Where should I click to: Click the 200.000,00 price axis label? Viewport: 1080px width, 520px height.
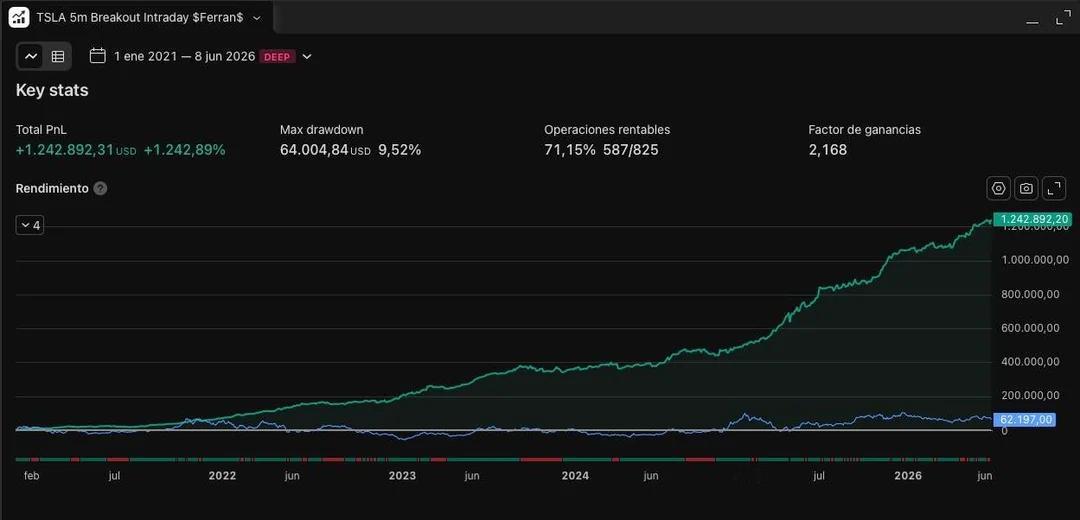[x=1030, y=395]
